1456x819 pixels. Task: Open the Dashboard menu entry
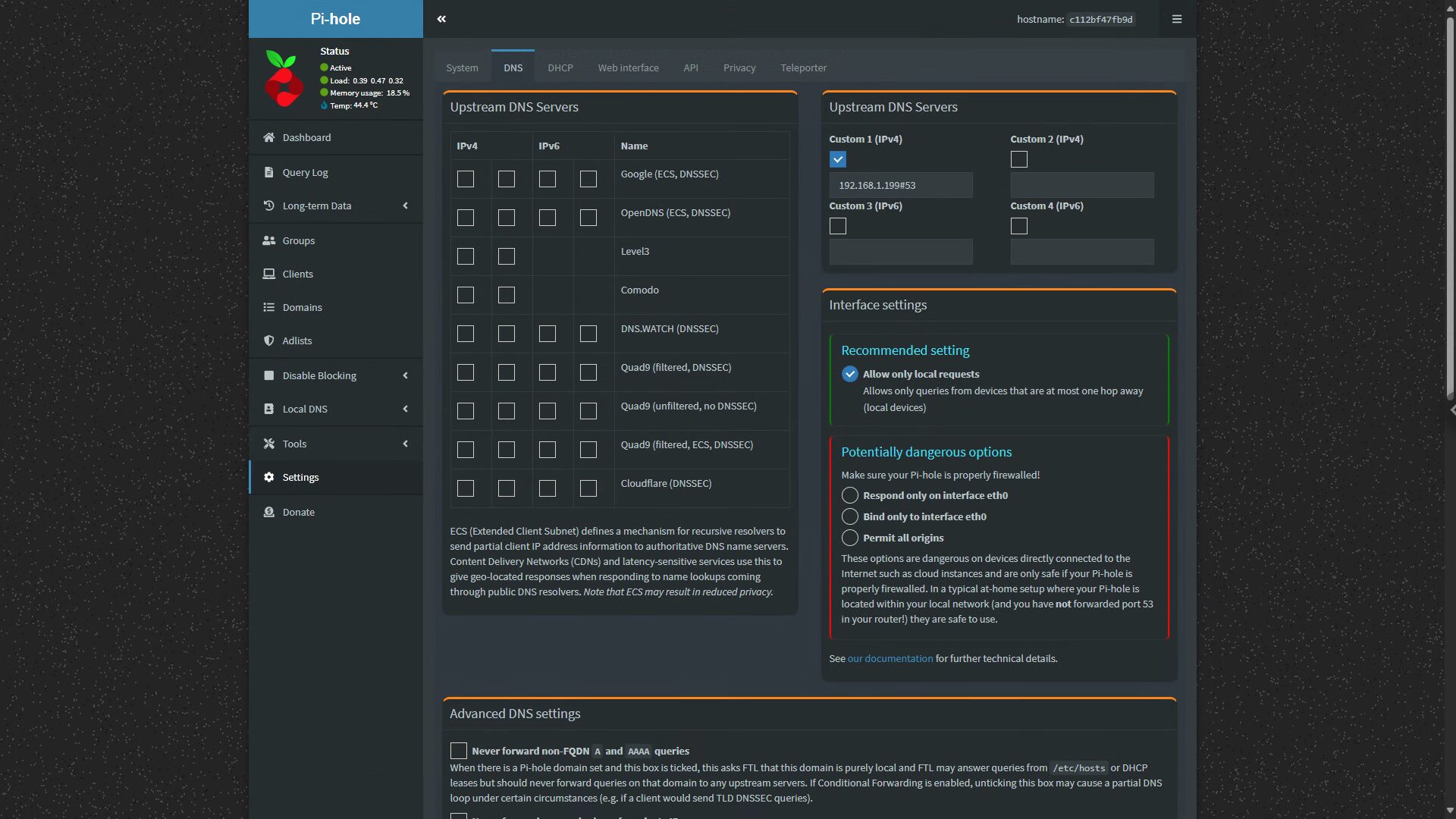(336, 137)
